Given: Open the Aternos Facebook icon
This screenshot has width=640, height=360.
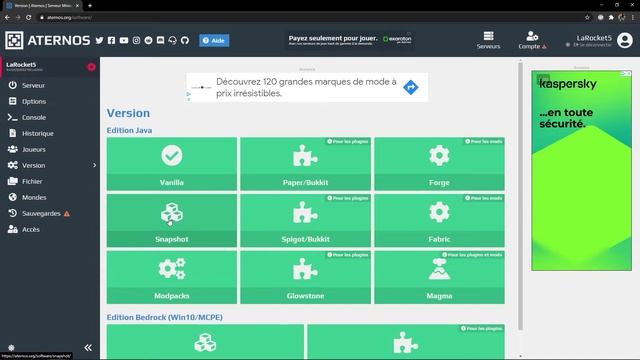Looking at the screenshot, I should click(111, 40).
